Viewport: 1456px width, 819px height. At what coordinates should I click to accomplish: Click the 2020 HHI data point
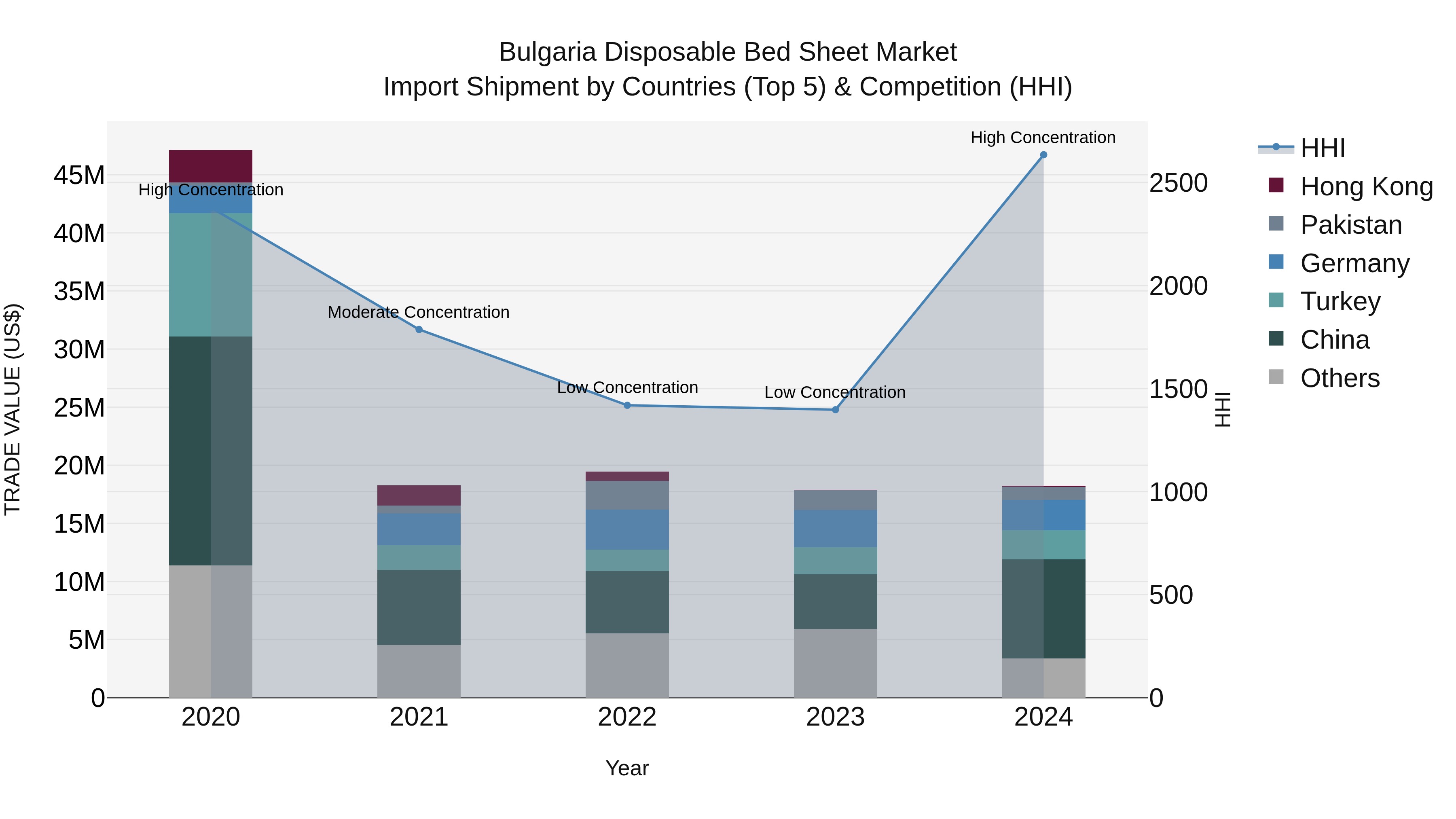pos(211,209)
